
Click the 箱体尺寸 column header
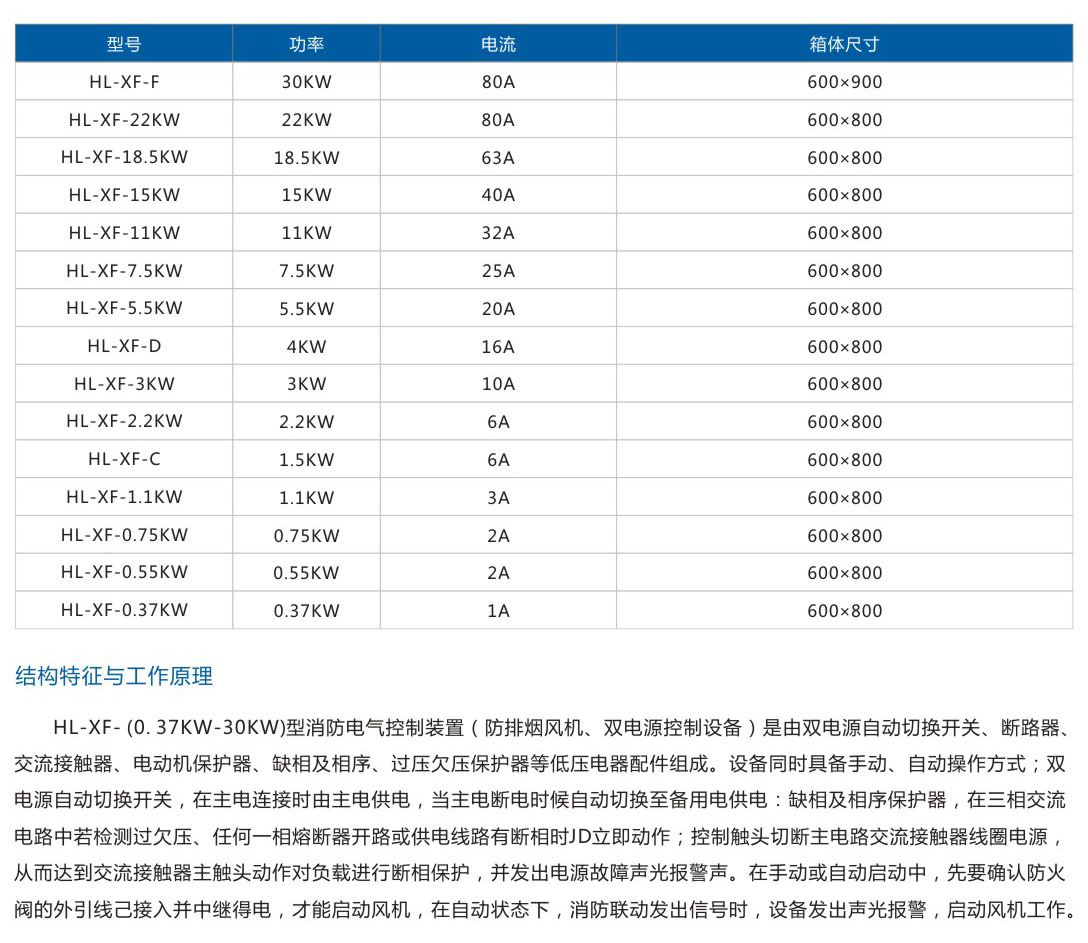(x=844, y=44)
